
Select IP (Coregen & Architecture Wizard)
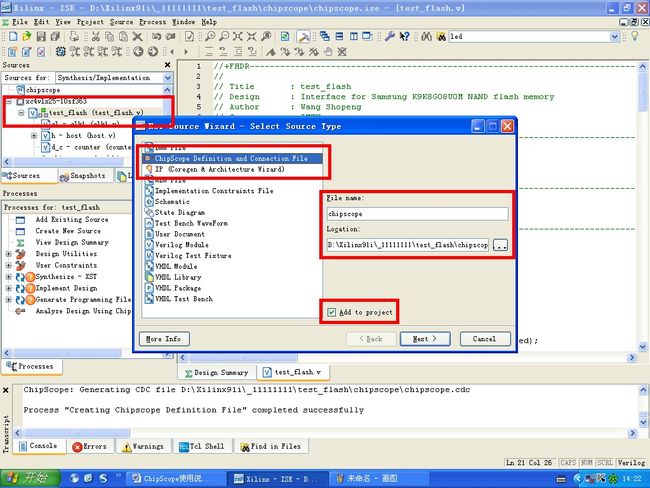click(220, 169)
